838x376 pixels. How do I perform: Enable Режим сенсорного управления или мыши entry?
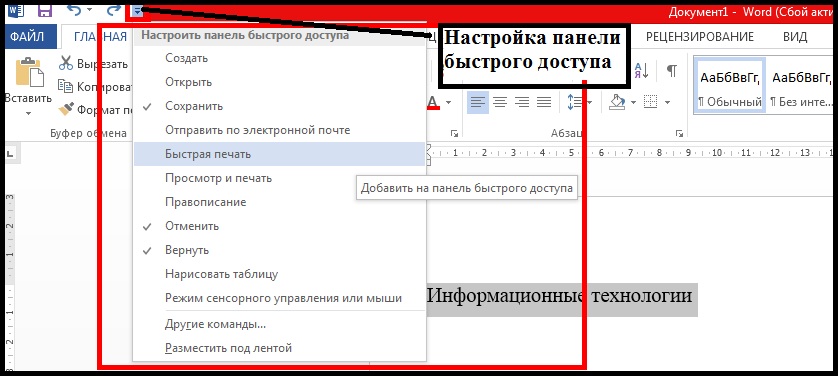click(x=280, y=298)
